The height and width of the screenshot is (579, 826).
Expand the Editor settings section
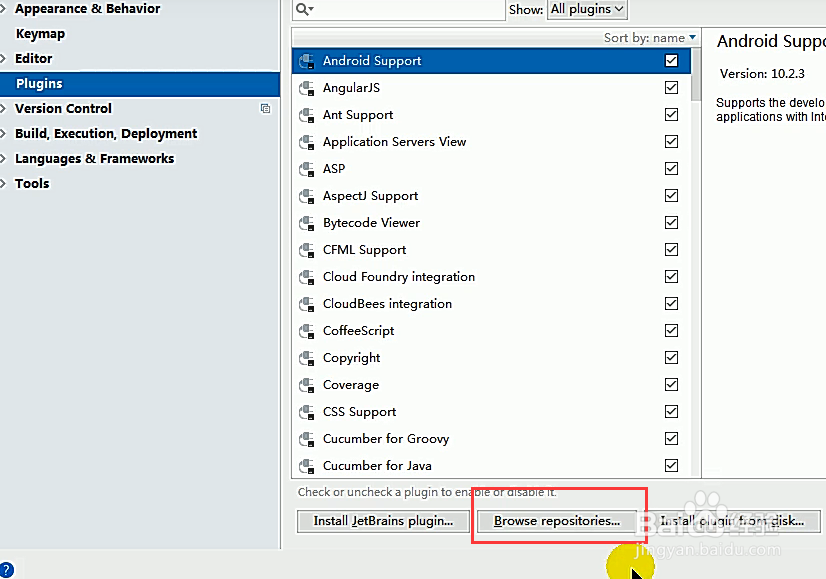click(x=3, y=58)
